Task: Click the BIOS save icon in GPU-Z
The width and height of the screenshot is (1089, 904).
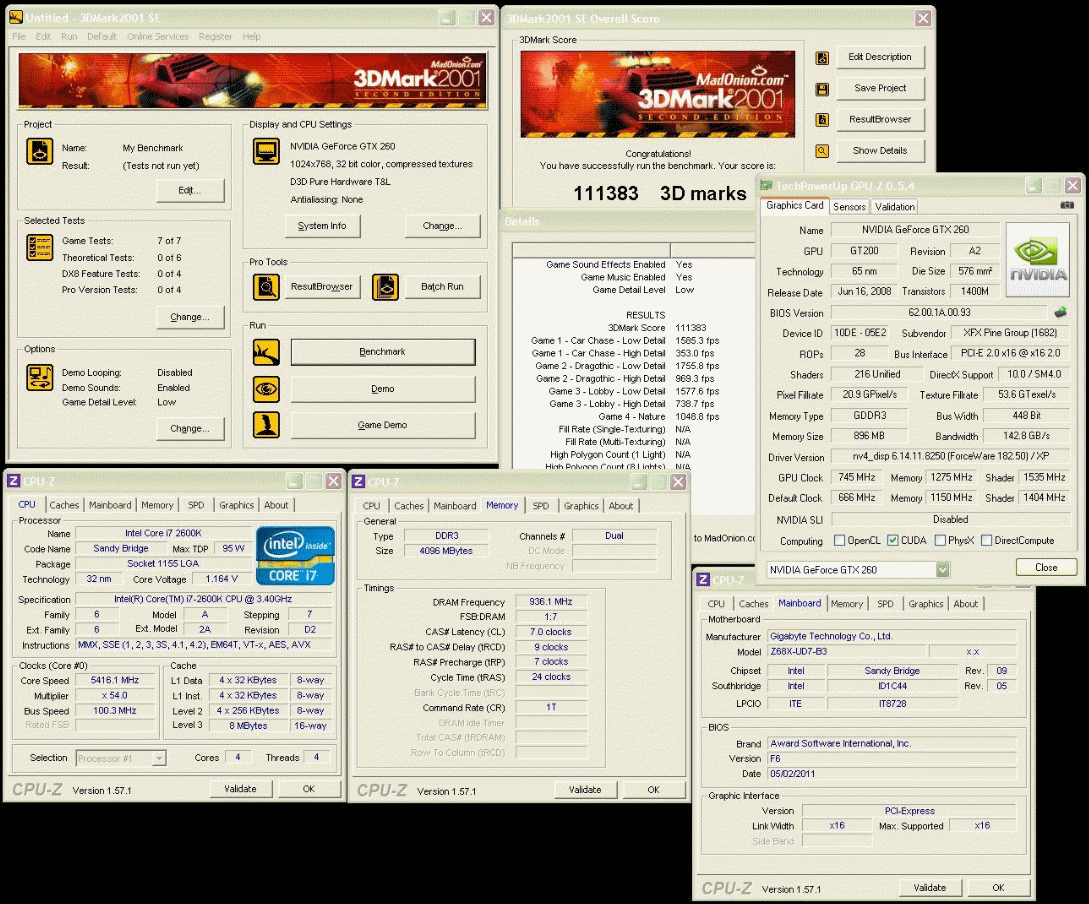Action: 1061,312
